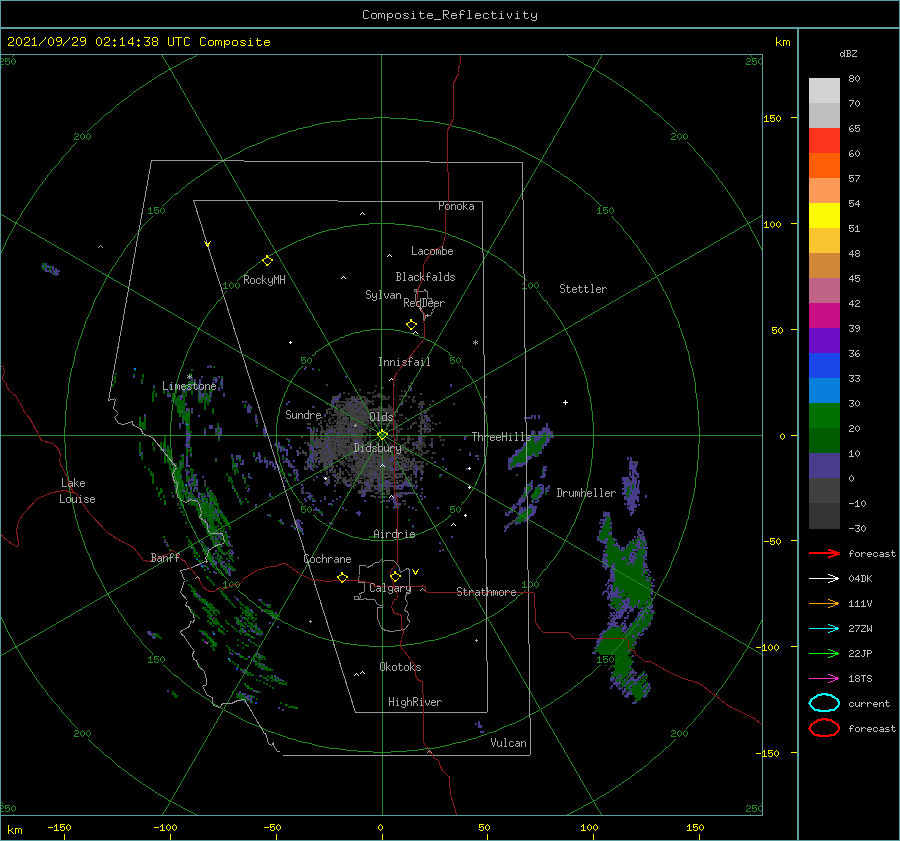Click the Banff label

tap(165, 557)
